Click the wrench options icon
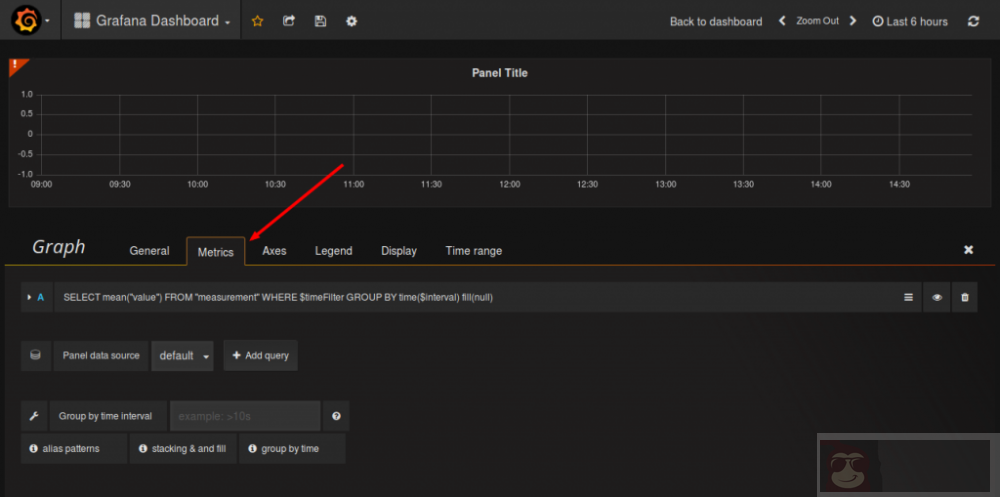This screenshot has width=1000, height=497. tap(34, 416)
